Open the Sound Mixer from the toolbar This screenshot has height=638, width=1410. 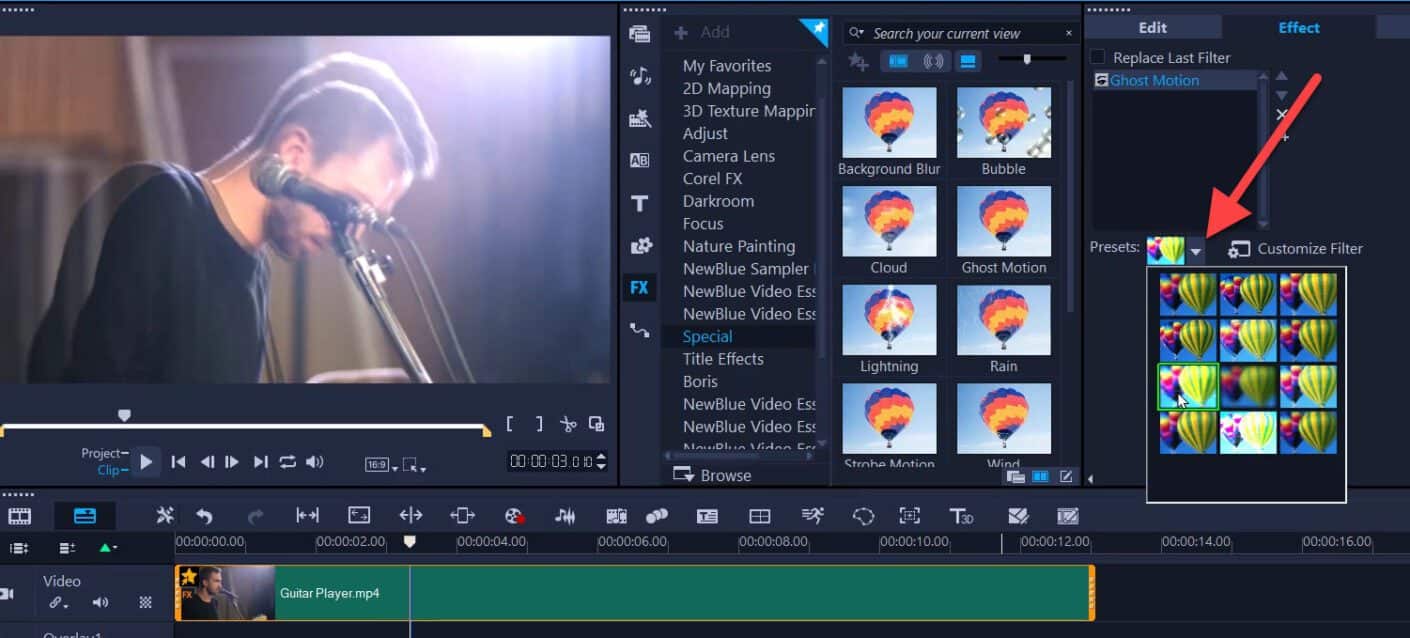coord(565,515)
